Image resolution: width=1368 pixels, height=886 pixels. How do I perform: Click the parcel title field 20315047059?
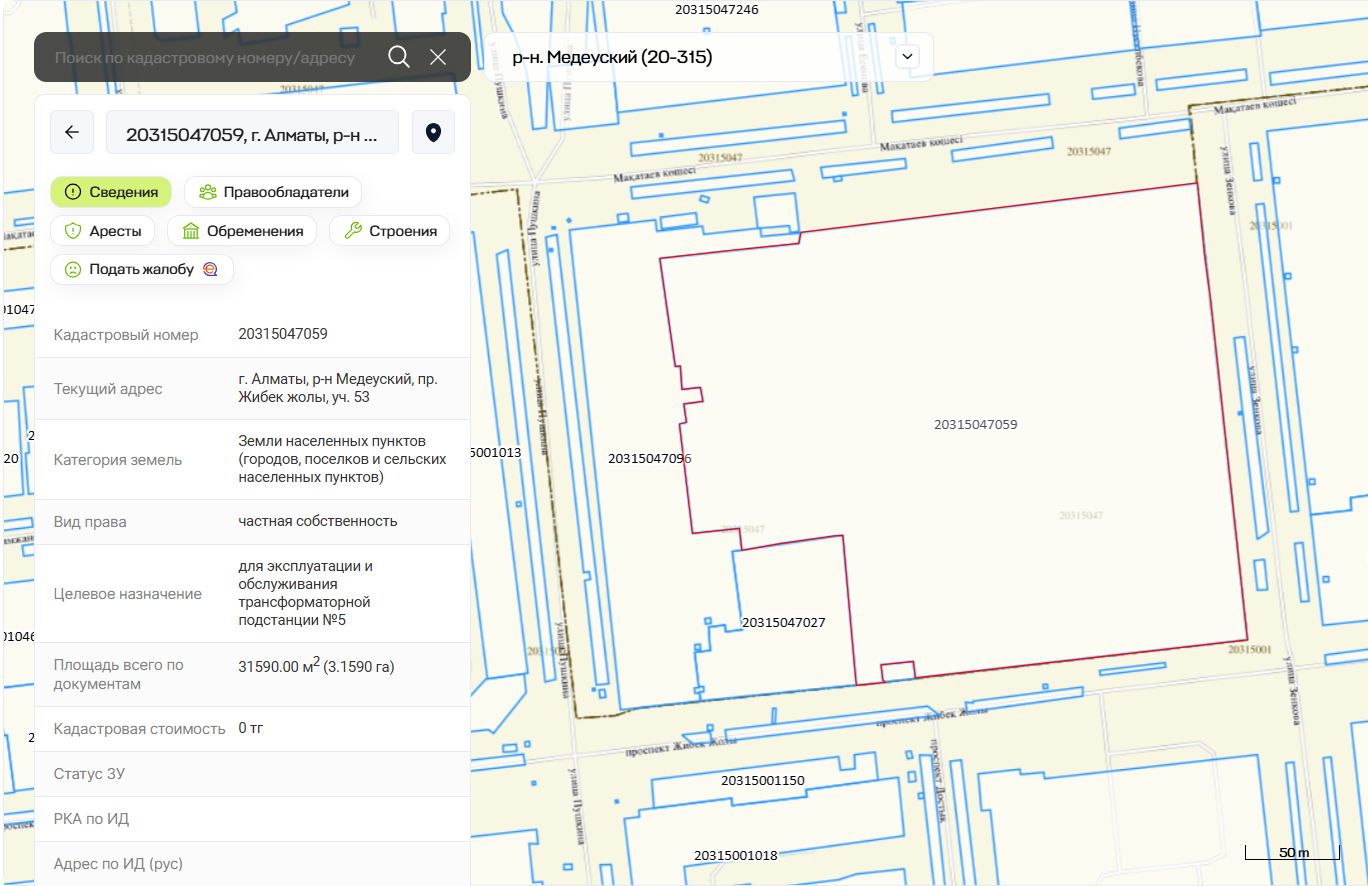(x=252, y=132)
